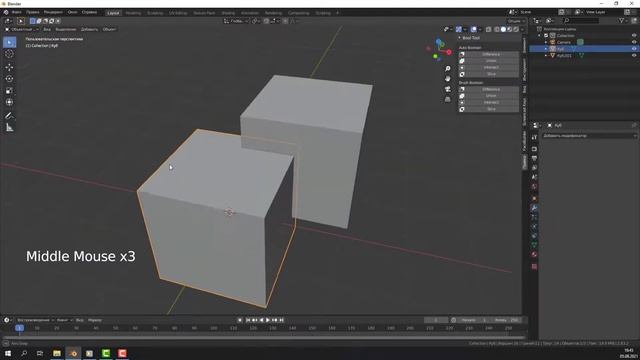Select the 3D Cursor tool
The height and width of the screenshot is (360, 640).
point(9,54)
